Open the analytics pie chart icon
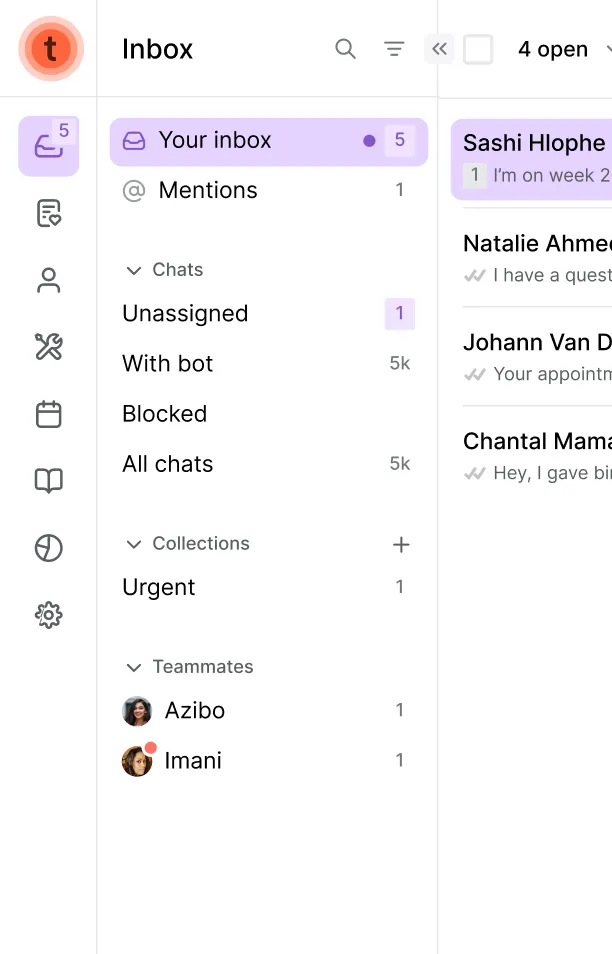Screen dimensions: 612x954 48,548
